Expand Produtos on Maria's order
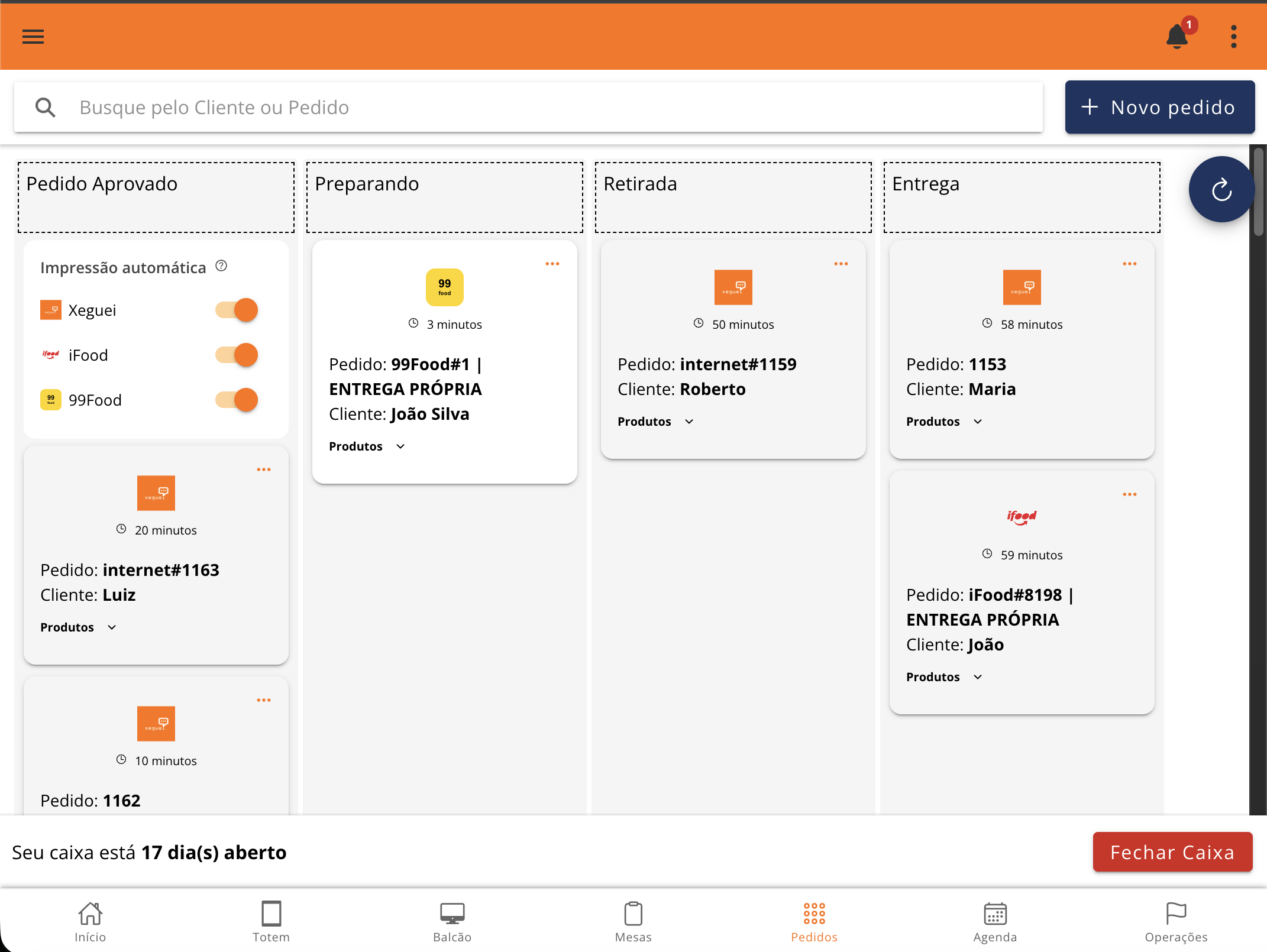Image resolution: width=1267 pixels, height=952 pixels. tap(945, 422)
